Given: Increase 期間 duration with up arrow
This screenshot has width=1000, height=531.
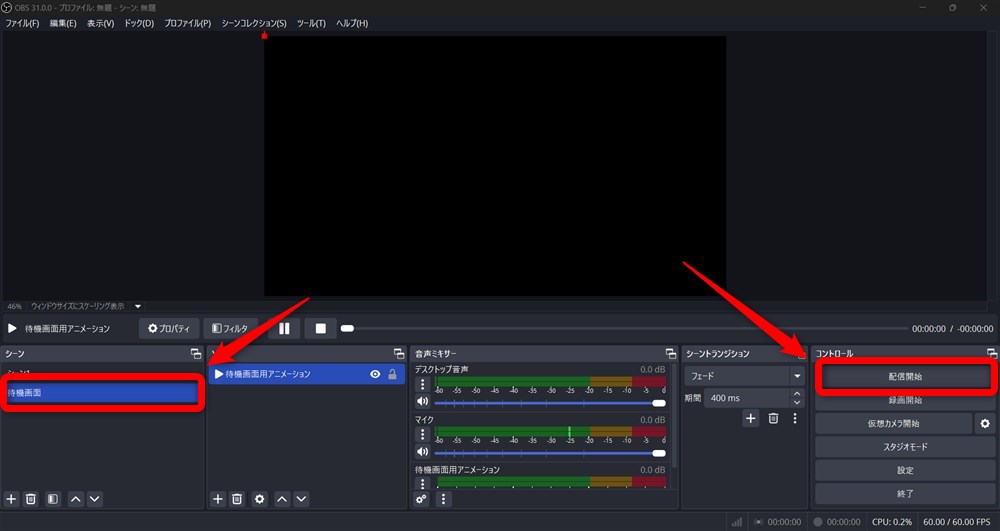Looking at the screenshot, I should pos(797,394).
